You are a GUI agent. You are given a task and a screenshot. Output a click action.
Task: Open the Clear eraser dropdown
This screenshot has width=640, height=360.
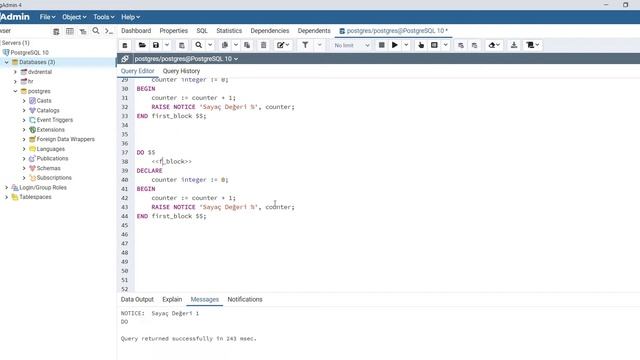[494, 45]
